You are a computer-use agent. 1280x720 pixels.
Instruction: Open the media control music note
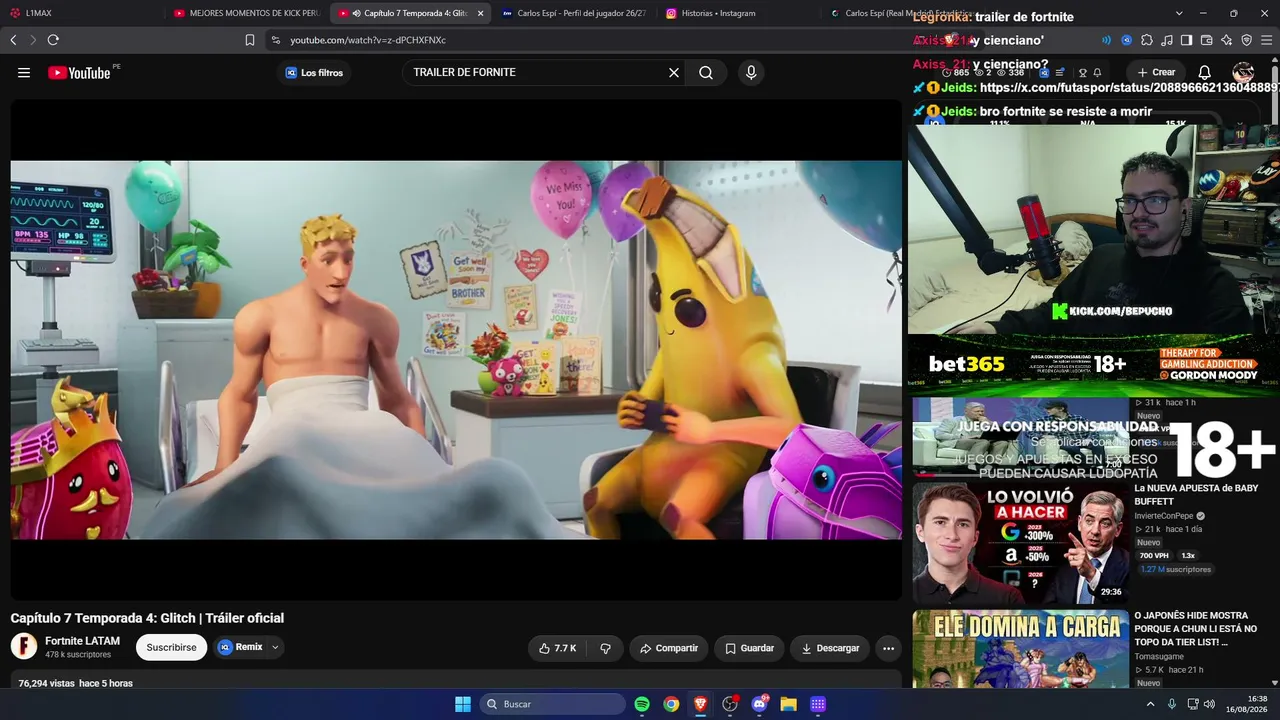coord(1166,40)
